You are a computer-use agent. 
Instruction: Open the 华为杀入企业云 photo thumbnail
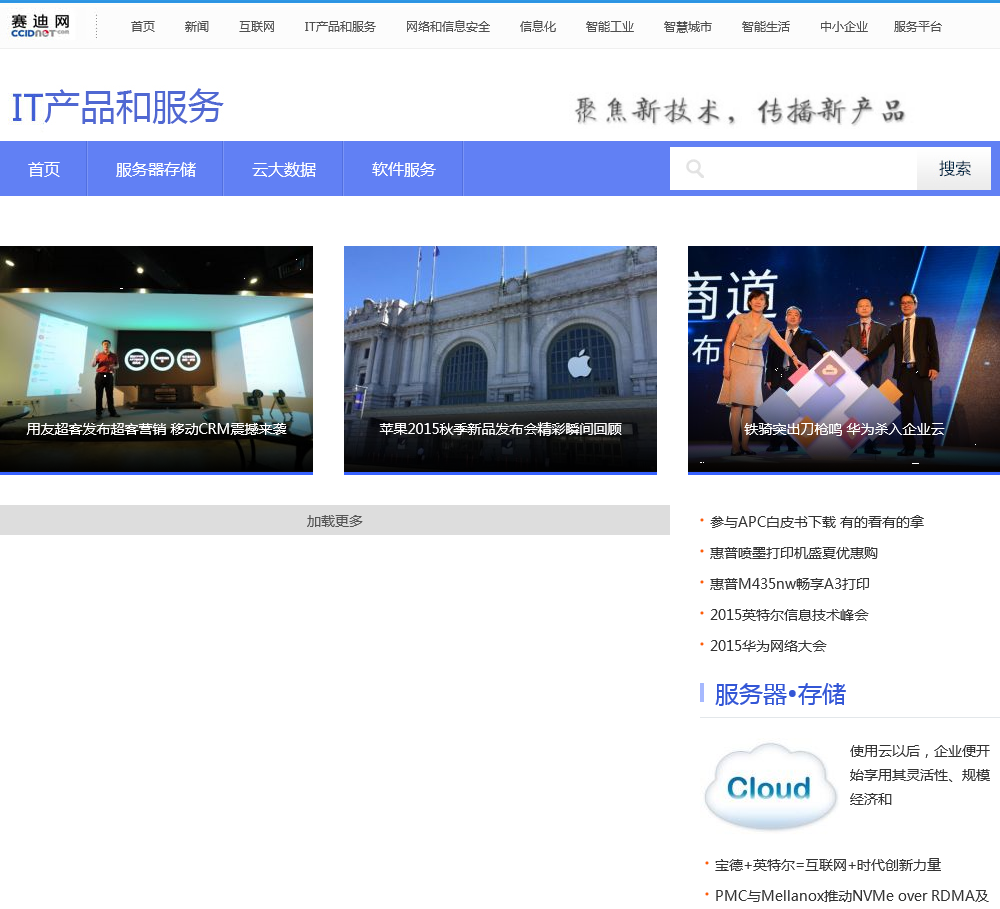844,358
